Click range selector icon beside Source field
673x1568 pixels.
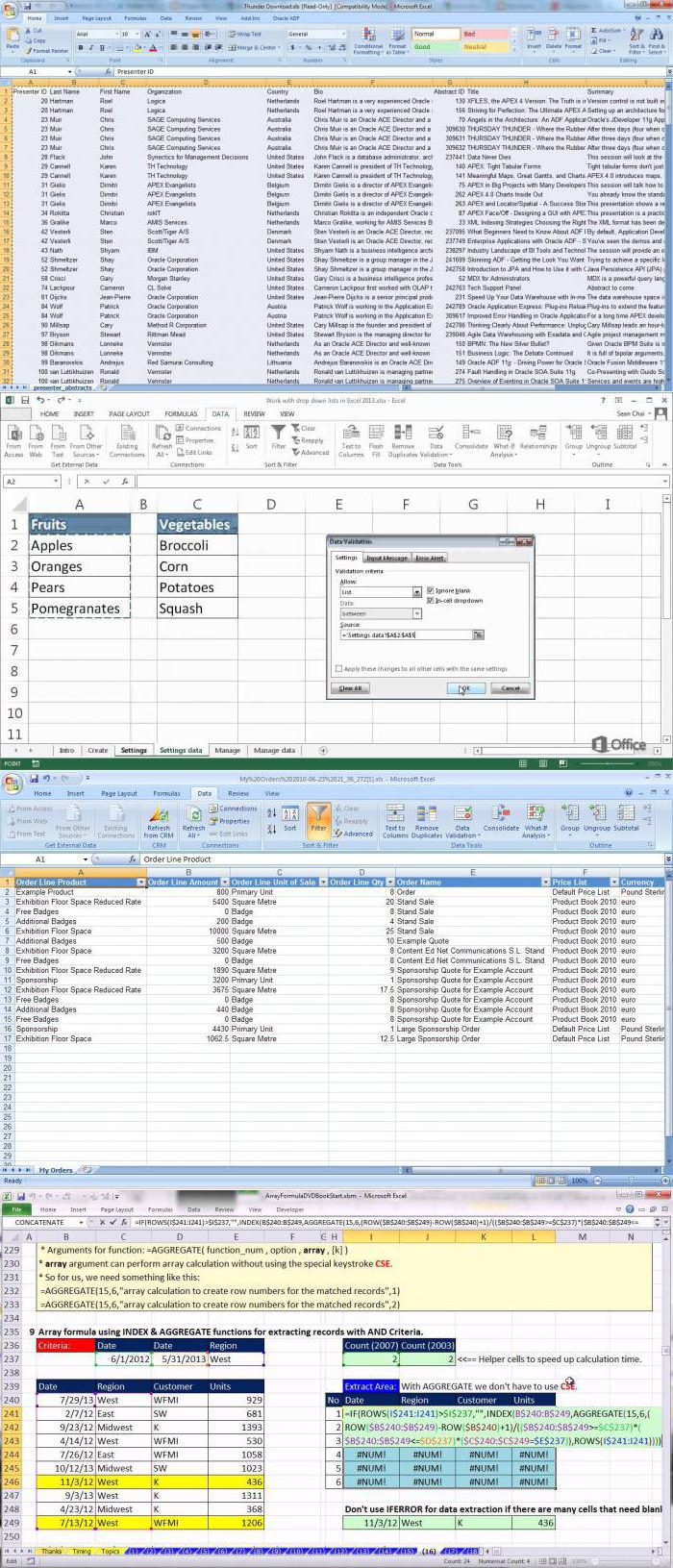pos(478,635)
